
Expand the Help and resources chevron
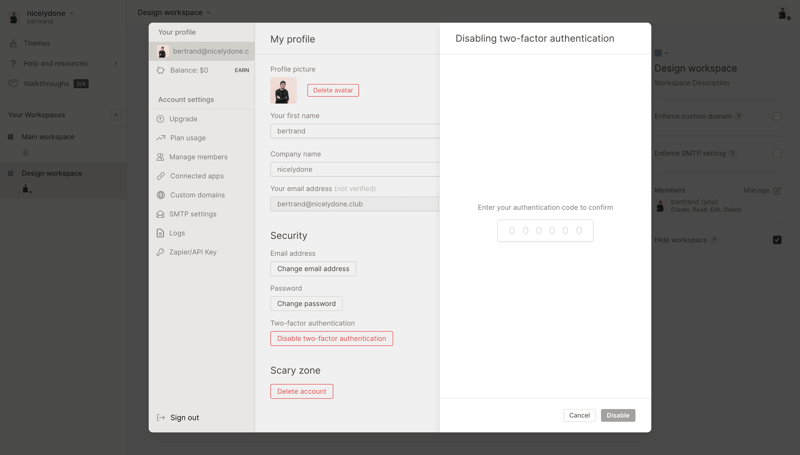tap(116, 63)
